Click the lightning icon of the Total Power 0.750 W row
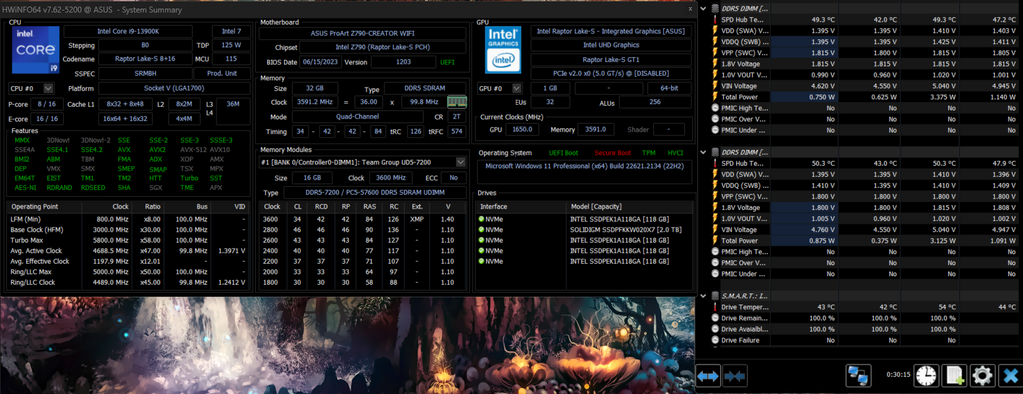 (x=715, y=97)
